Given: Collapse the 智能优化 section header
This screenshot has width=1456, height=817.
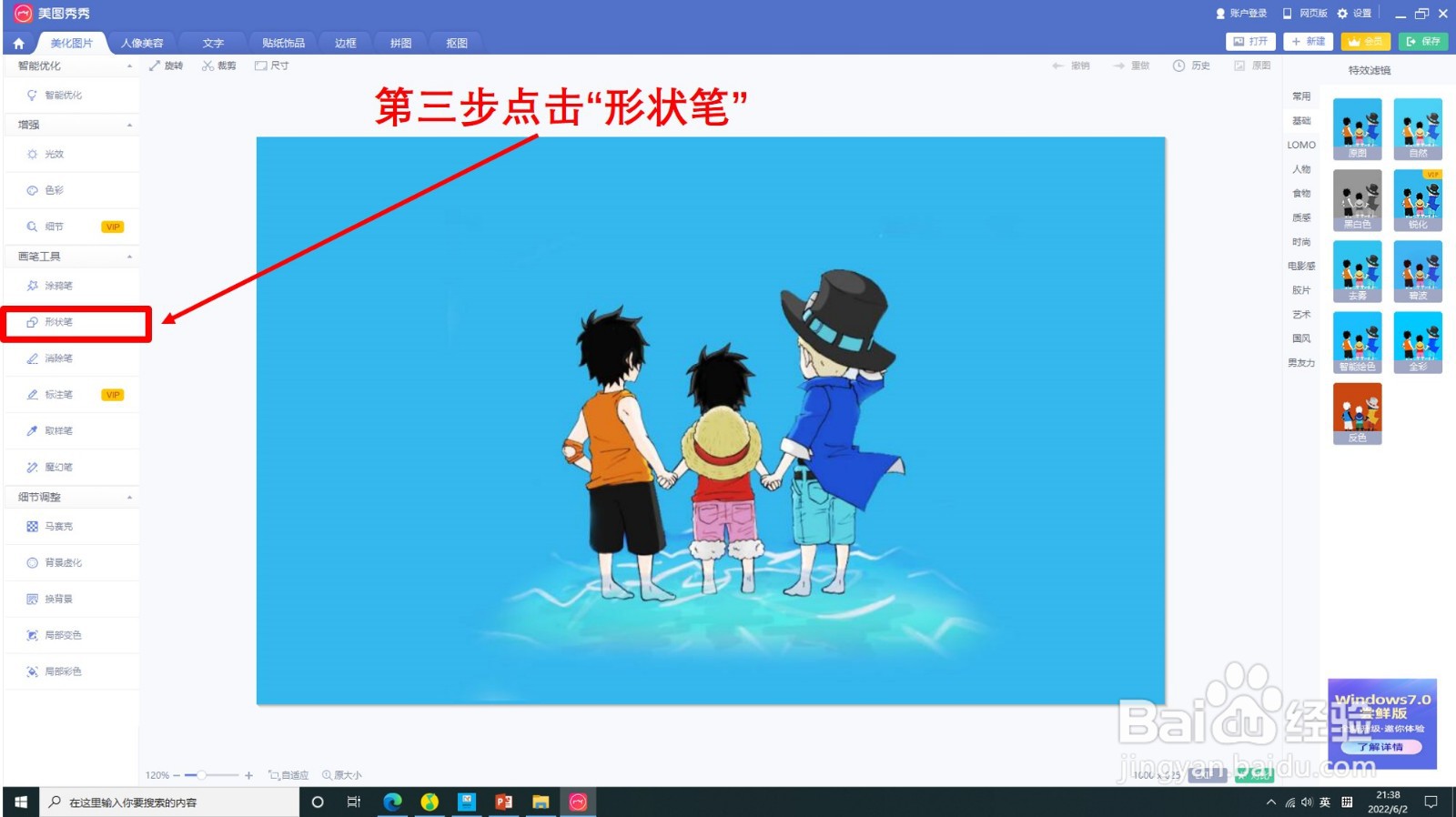Looking at the screenshot, I should click(x=129, y=66).
